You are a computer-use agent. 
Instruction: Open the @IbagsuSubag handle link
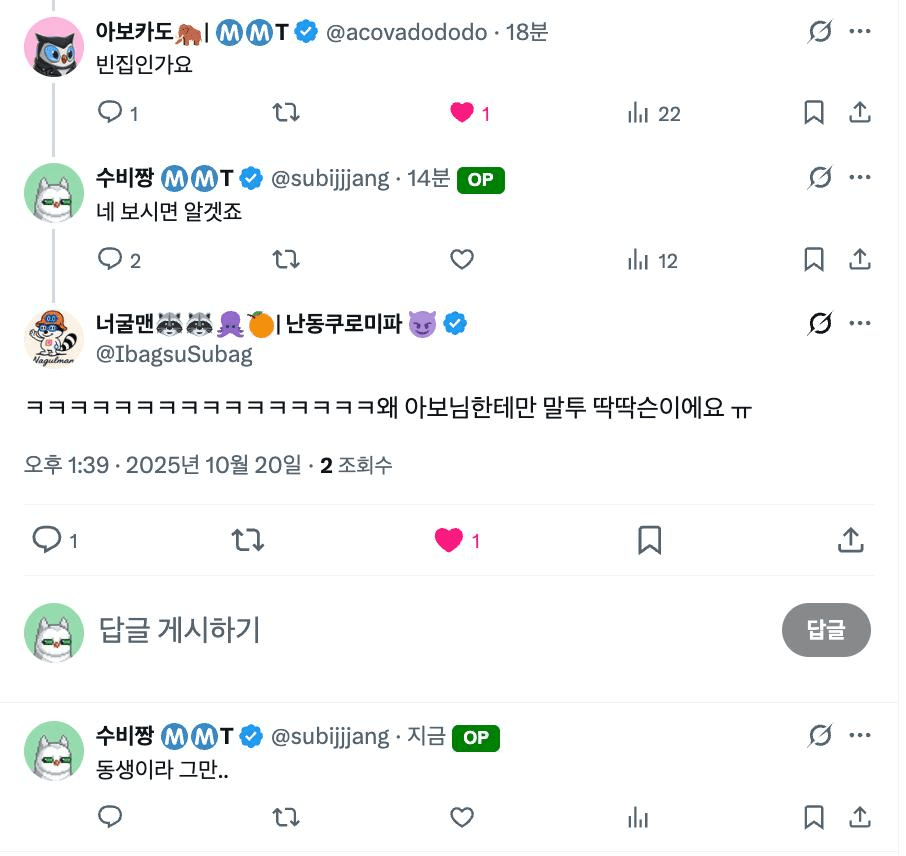(x=174, y=354)
